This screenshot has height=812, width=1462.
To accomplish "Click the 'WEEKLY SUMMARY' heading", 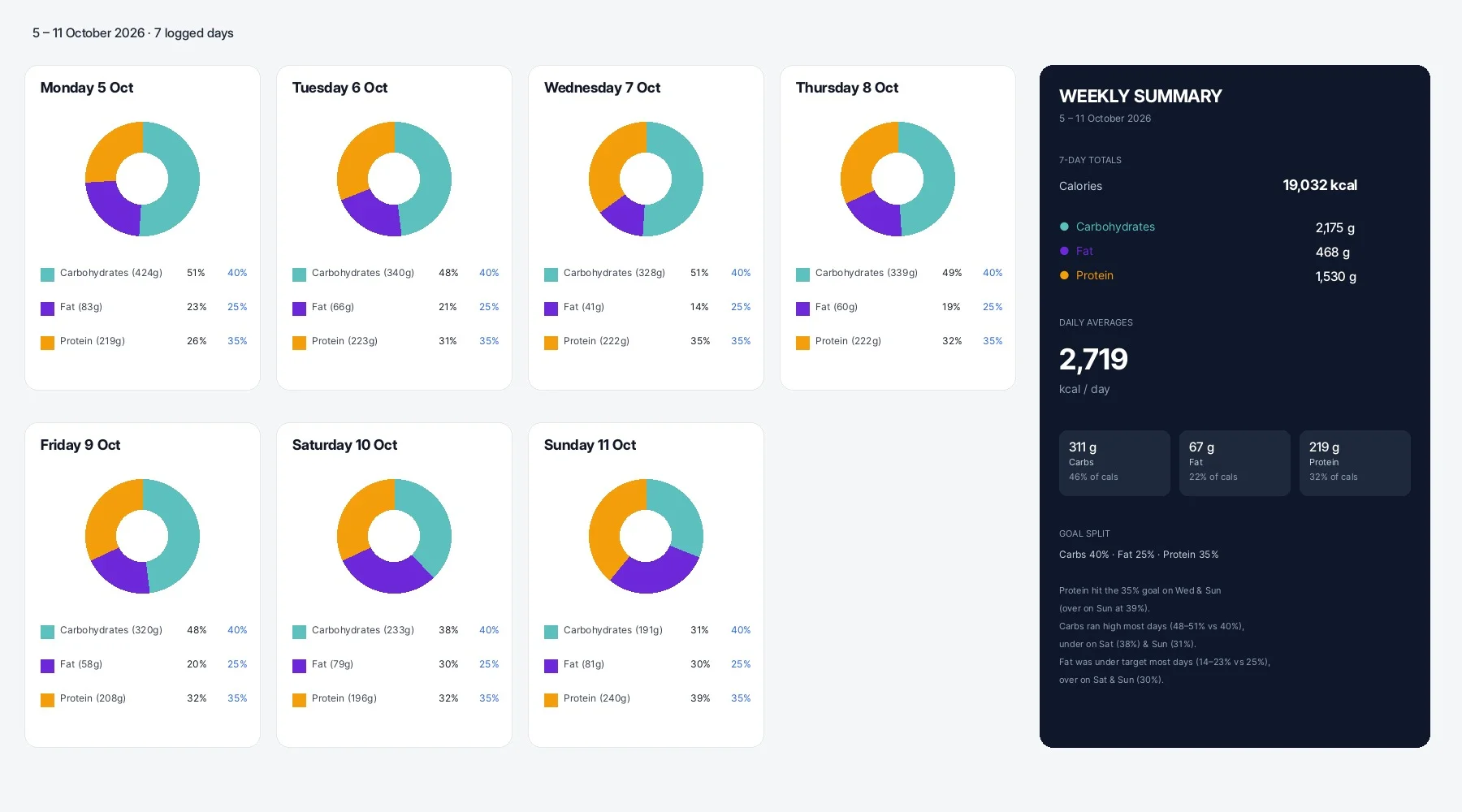I will pyautogui.click(x=1140, y=96).
